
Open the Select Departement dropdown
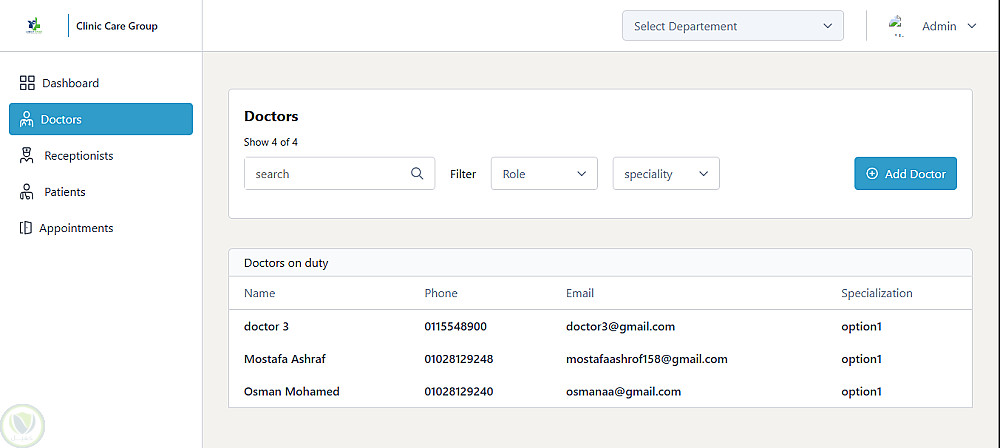pyautogui.click(x=732, y=26)
